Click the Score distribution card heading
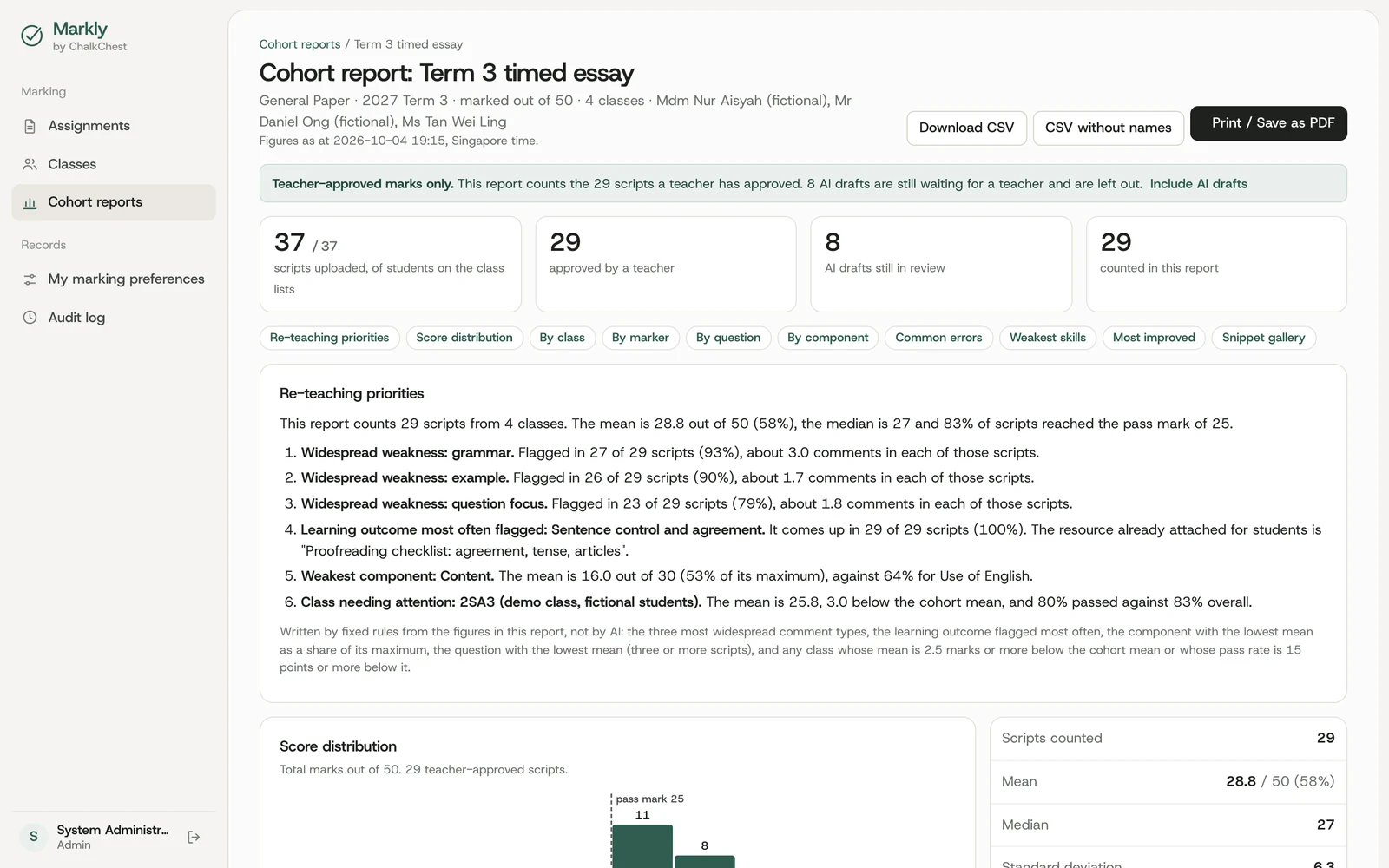Viewport: 1389px width, 868px height. click(x=338, y=746)
